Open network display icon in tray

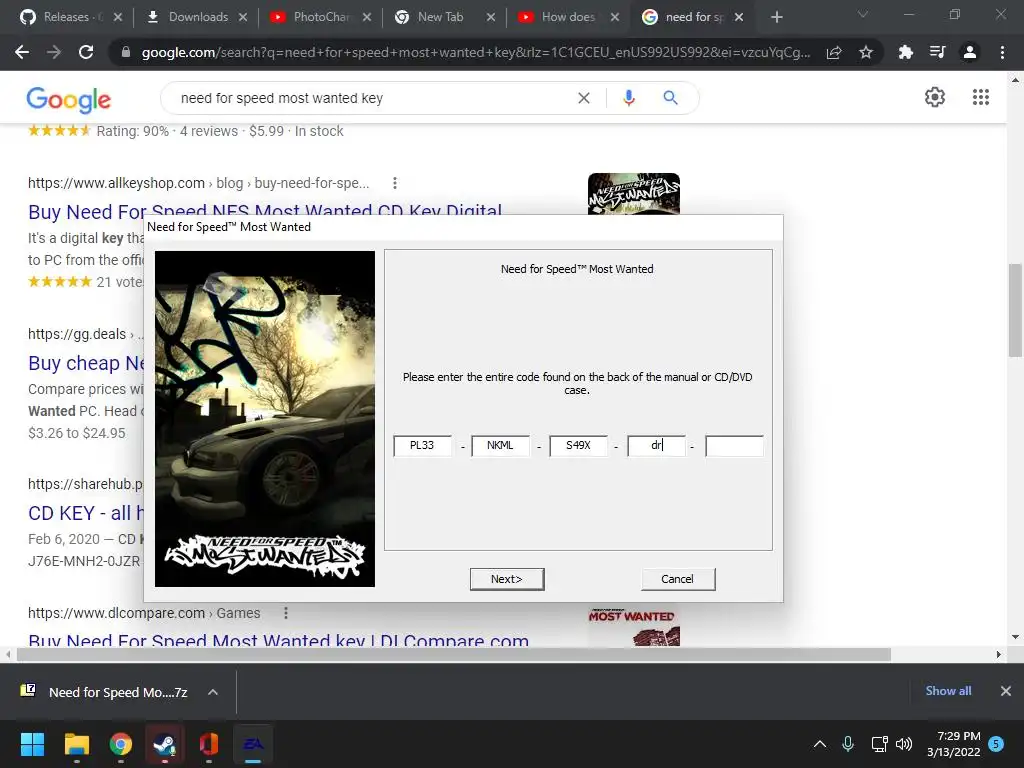point(879,744)
